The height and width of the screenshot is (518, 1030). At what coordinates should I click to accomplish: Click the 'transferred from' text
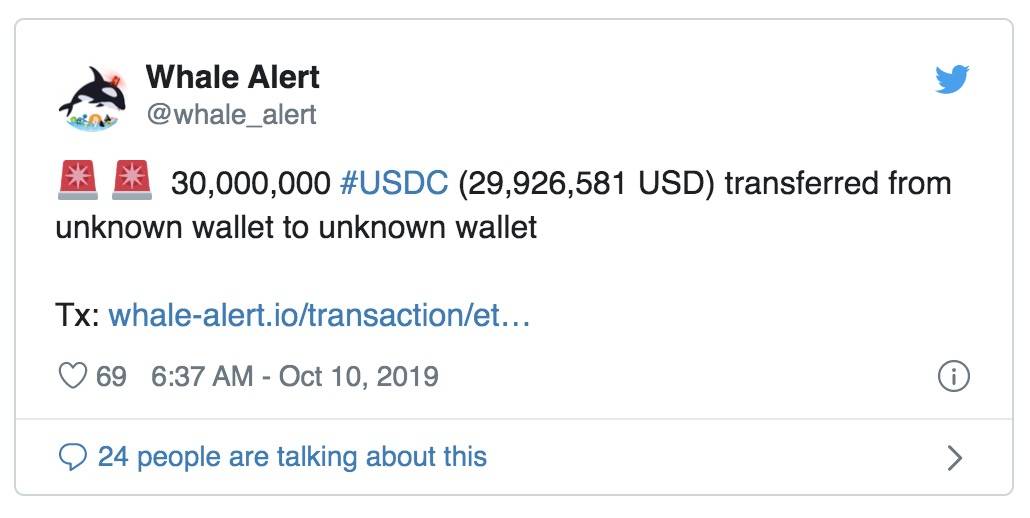pos(838,183)
